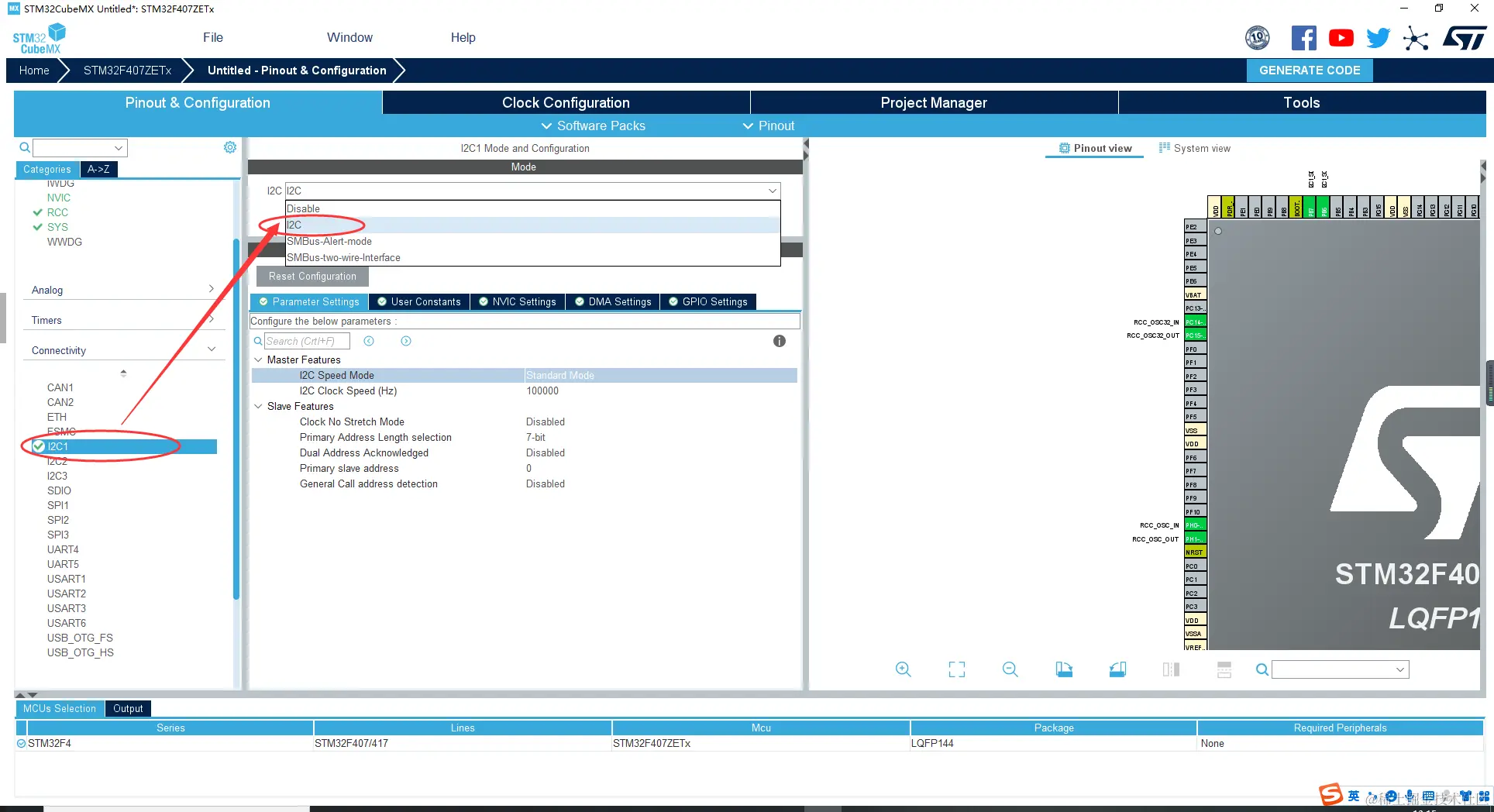Show parameter info with the i icon
Image resolution: width=1494 pixels, height=812 pixels.
(x=780, y=341)
